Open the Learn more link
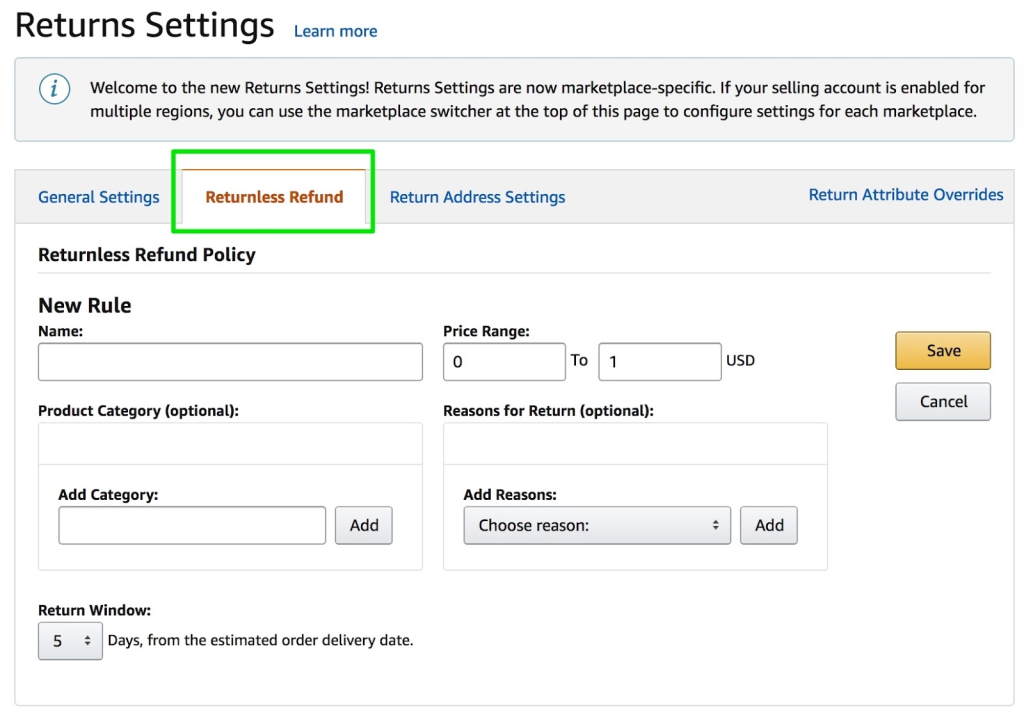The width and height of the screenshot is (1024, 715). coord(335,31)
